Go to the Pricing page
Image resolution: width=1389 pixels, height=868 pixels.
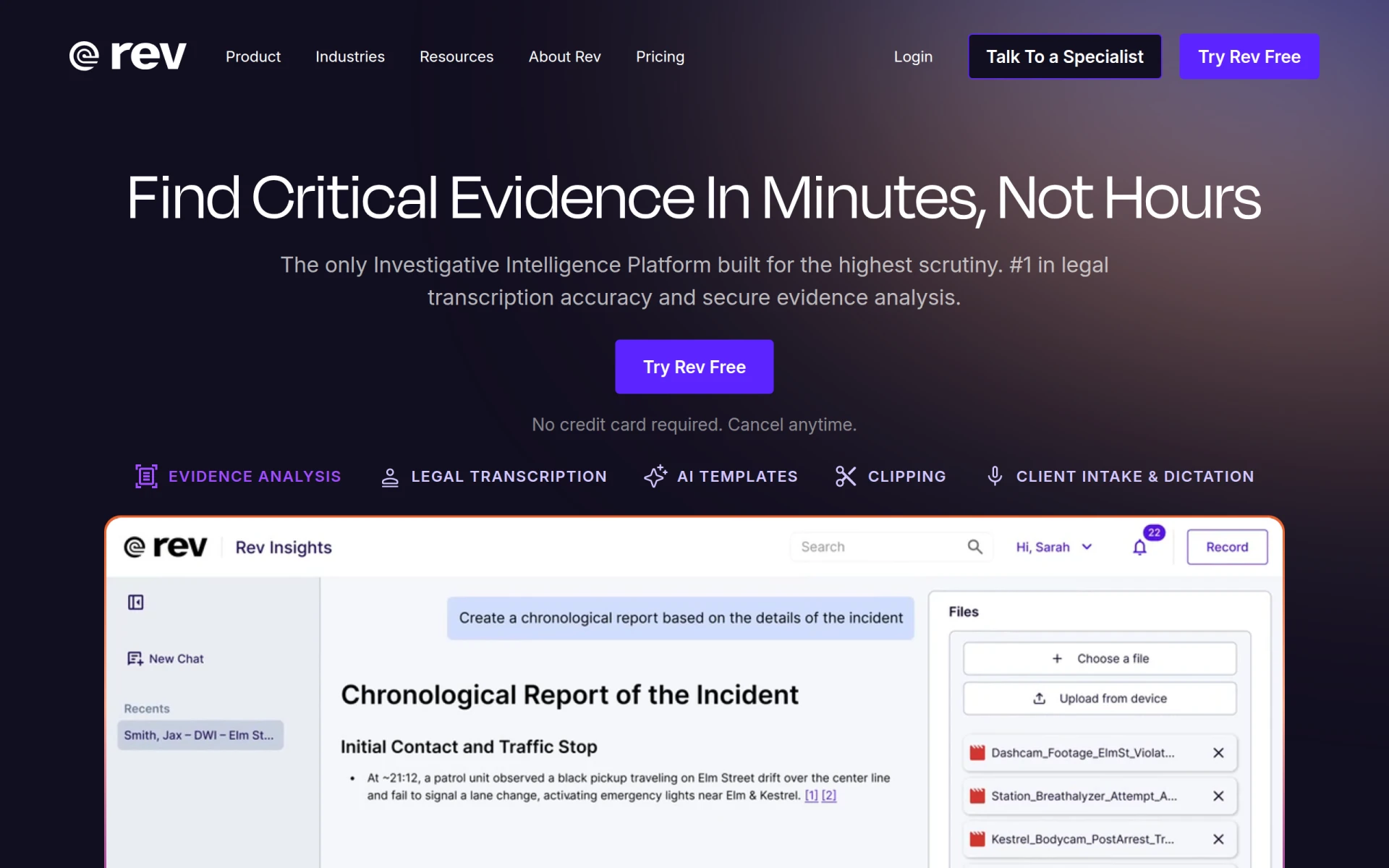[660, 56]
